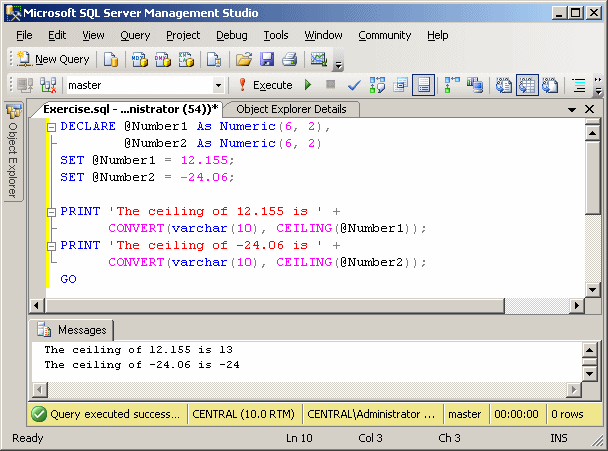Image resolution: width=608 pixels, height=451 pixels.
Task: Open Analysis Services XMLA Query
Action: point(186,59)
